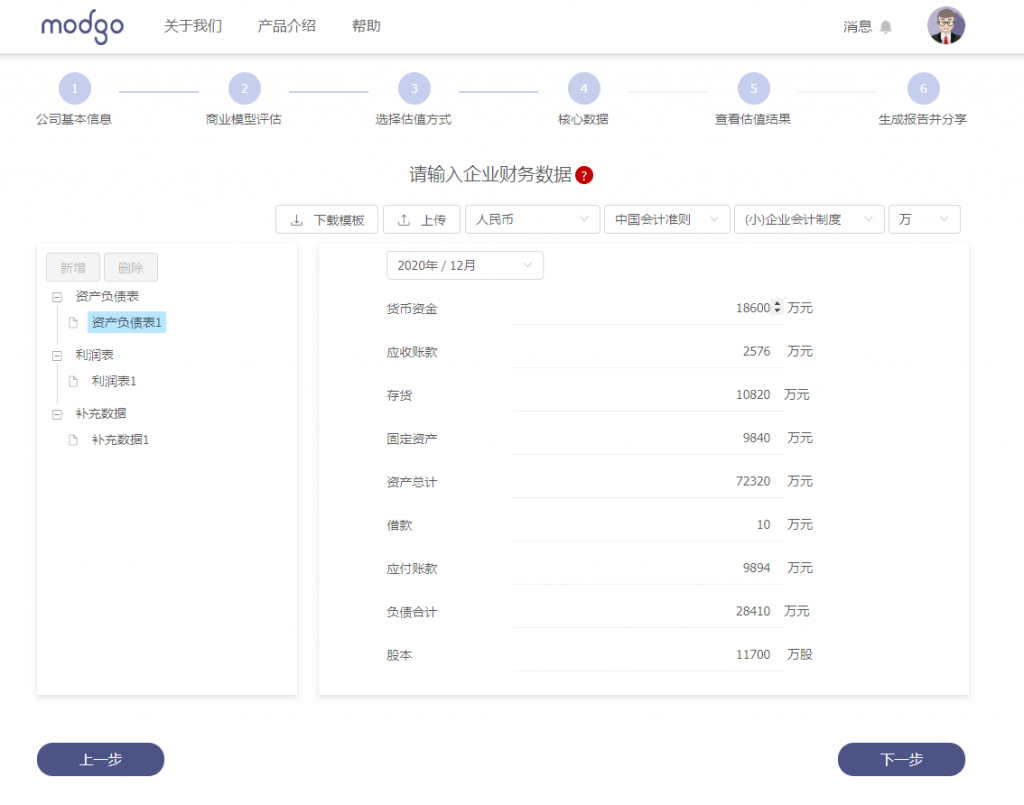Click the red question mark help icon

(585, 175)
